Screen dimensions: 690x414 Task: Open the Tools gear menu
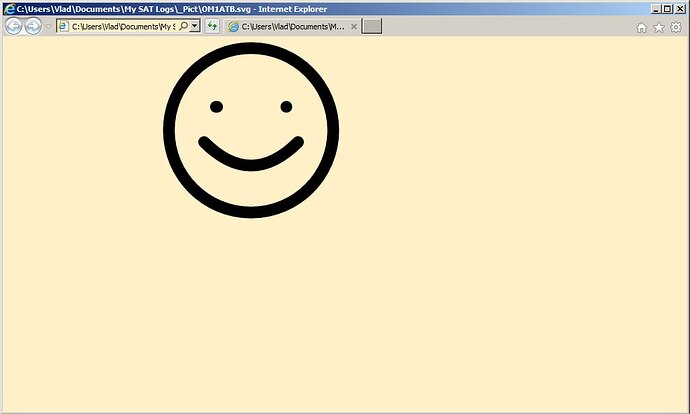[676, 27]
